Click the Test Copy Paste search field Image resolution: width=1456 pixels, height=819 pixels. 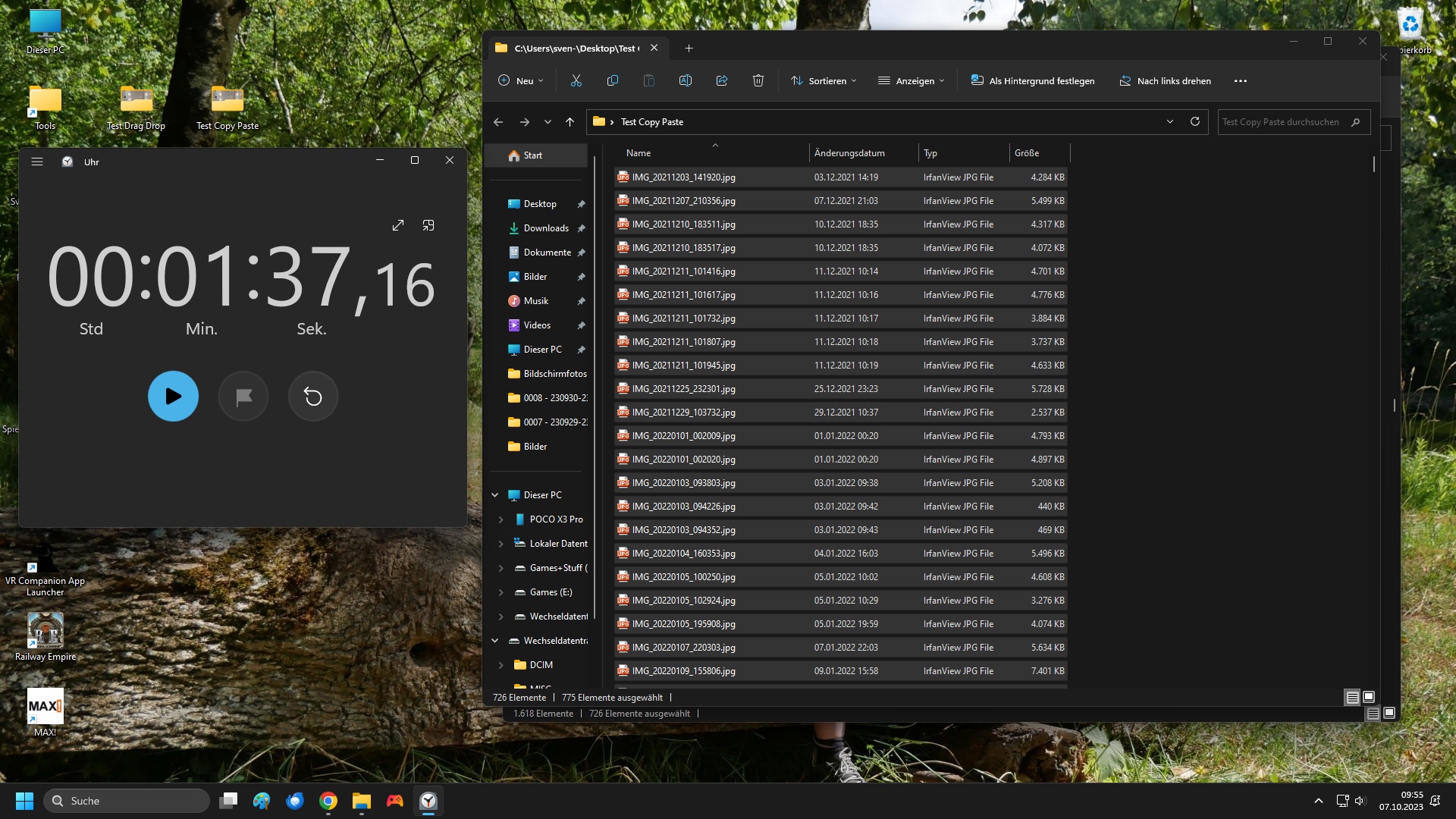click(1282, 122)
